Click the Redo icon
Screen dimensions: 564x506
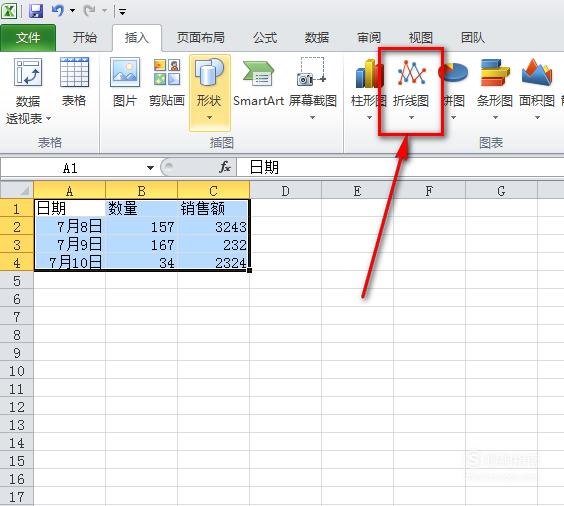(89, 10)
